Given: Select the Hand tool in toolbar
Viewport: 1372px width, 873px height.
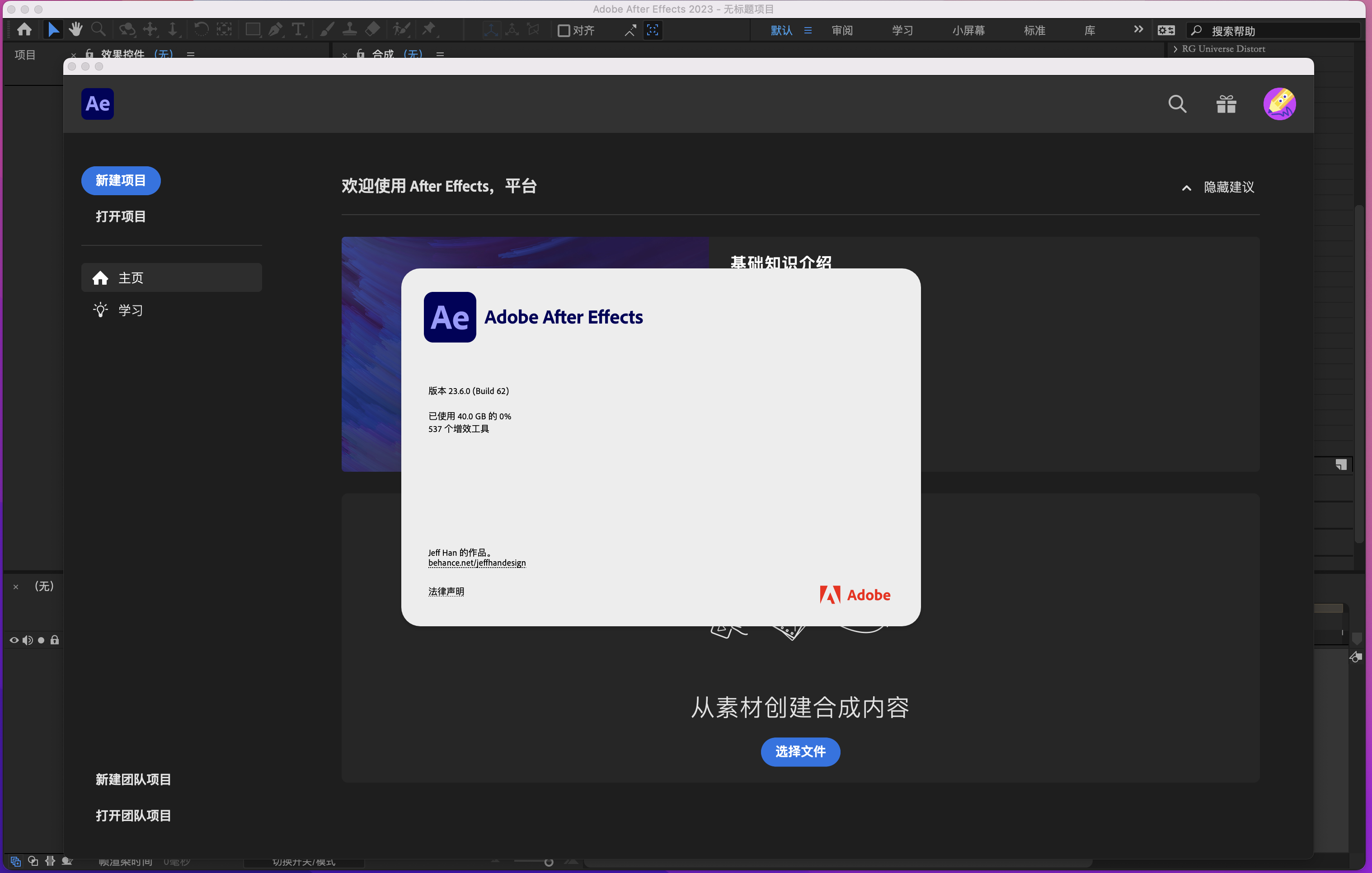Looking at the screenshot, I should tap(75, 30).
